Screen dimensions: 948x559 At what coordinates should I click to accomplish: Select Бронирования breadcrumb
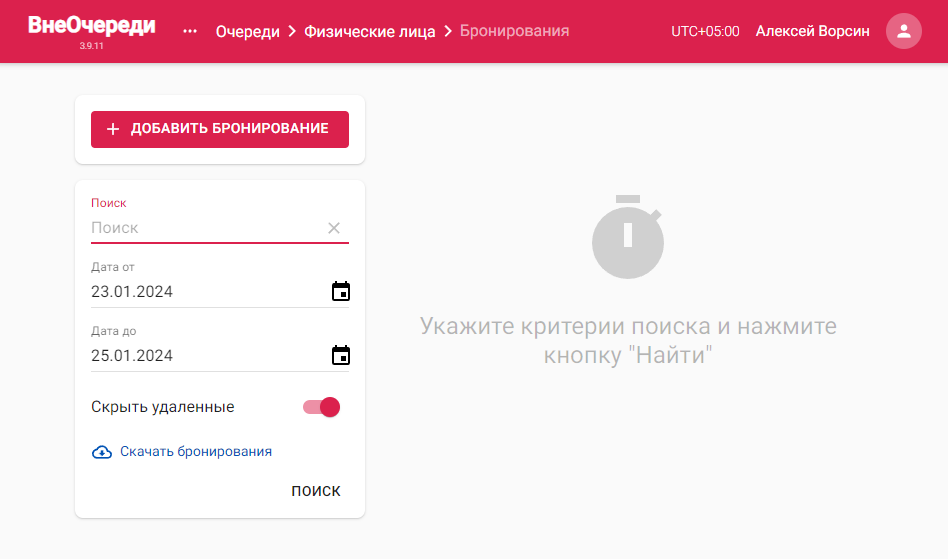(515, 31)
